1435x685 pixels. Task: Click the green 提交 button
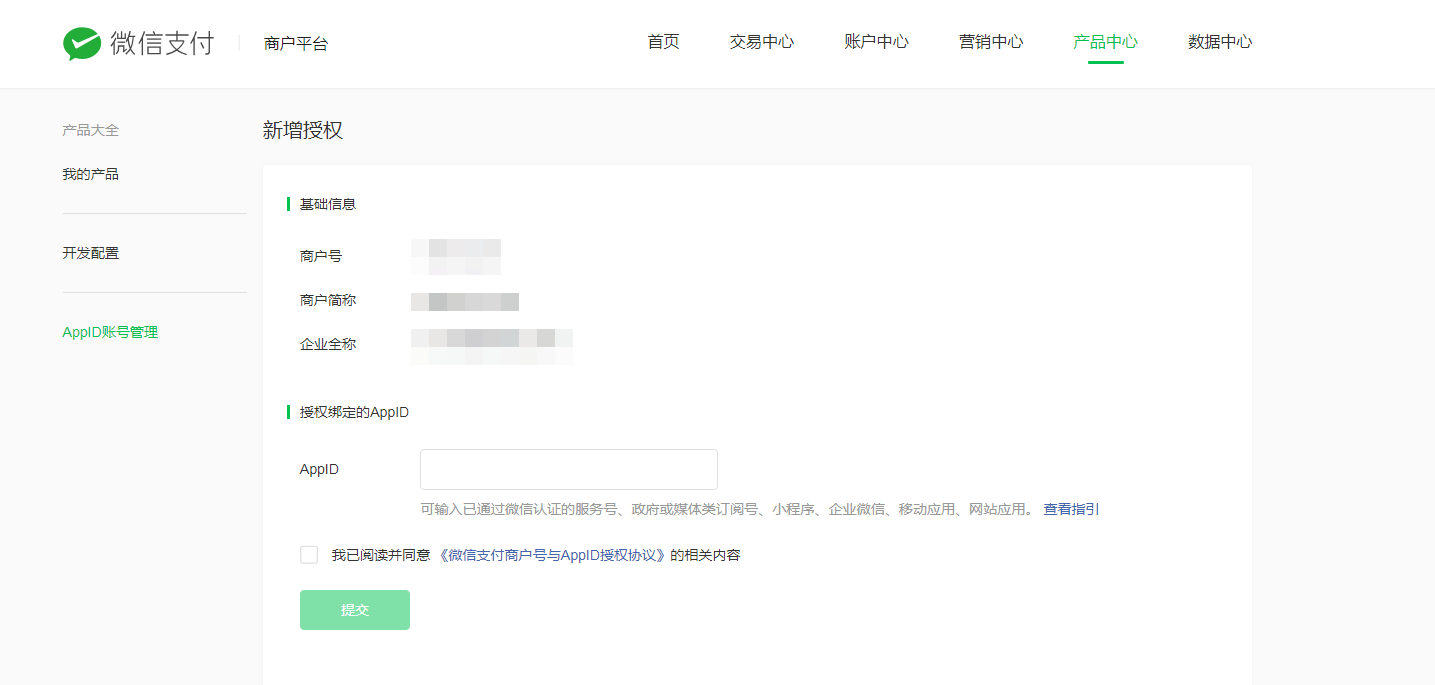pyautogui.click(x=355, y=610)
